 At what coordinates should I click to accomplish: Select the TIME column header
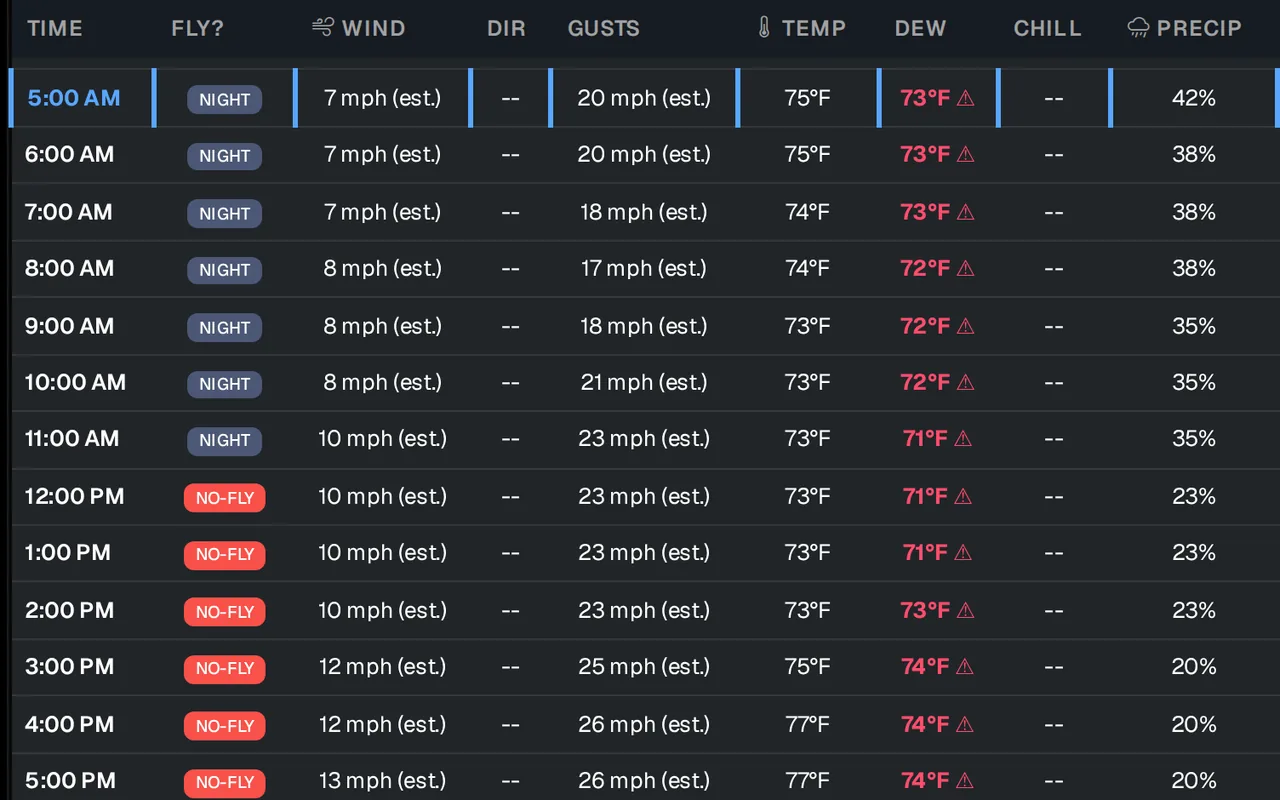[x=55, y=28]
